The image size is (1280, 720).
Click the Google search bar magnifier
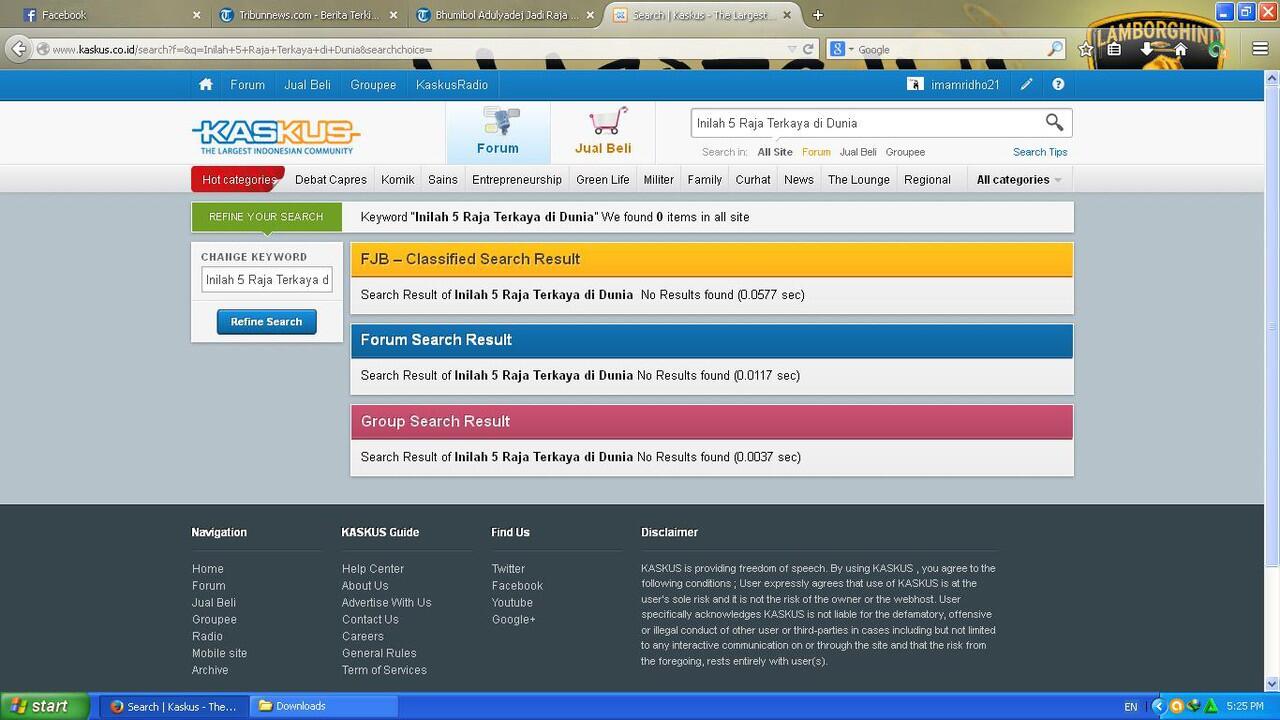click(x=1055, y=49)
